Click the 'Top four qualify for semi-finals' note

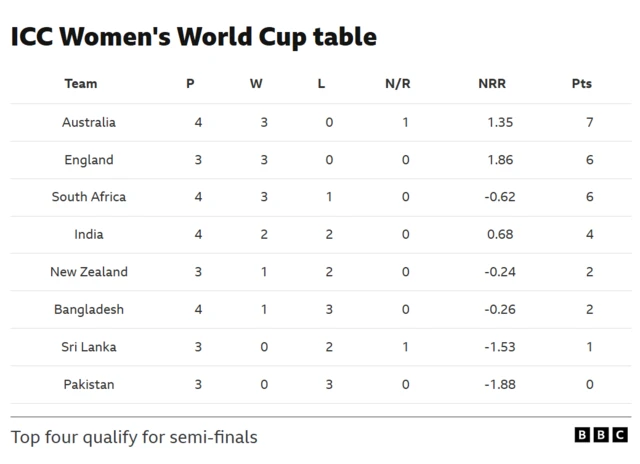click(x=134, y=437)
